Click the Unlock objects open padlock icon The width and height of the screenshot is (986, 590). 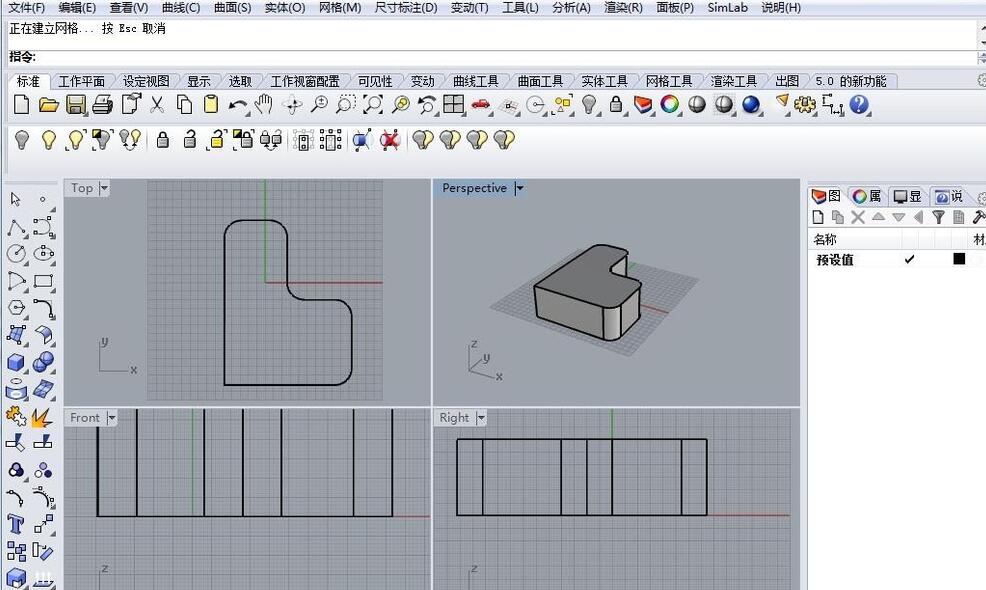click(x=190, y=140)
